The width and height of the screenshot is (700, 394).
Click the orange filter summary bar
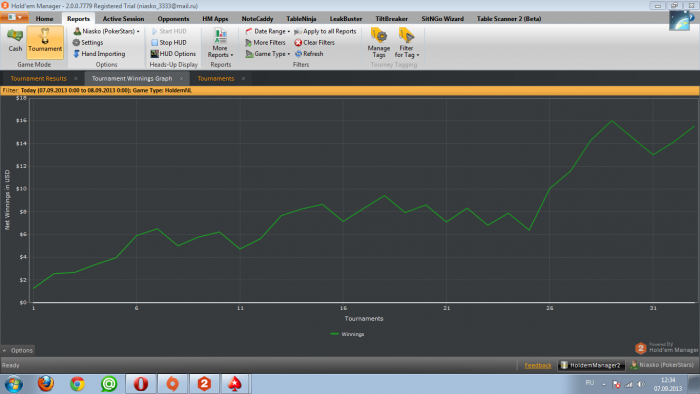[350, 91]
